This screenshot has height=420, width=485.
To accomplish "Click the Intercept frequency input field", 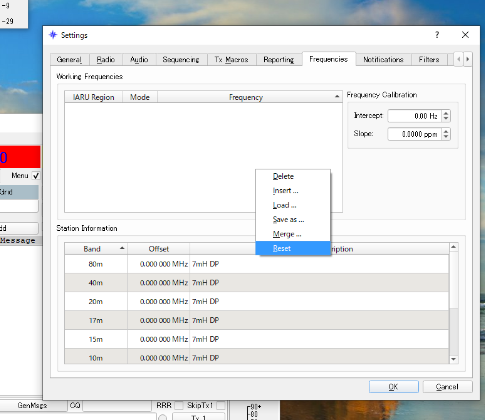I will 414,116.
